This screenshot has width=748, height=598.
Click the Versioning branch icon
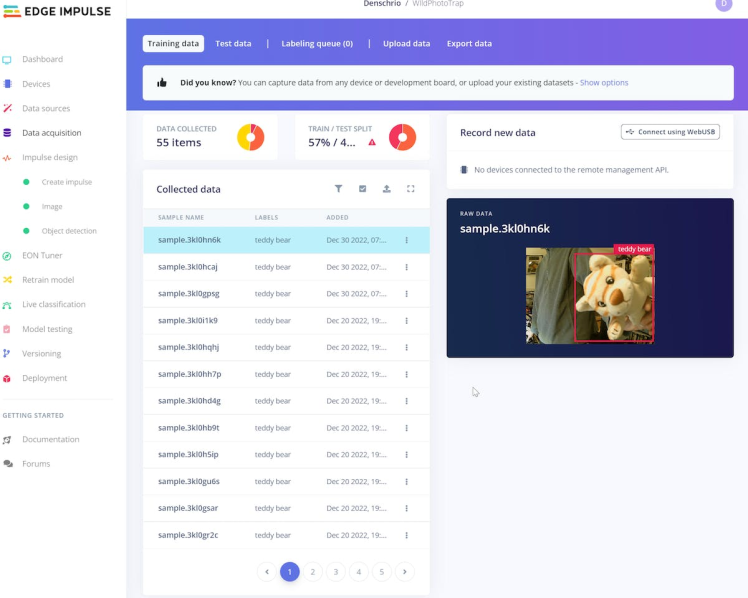point(7,353)
